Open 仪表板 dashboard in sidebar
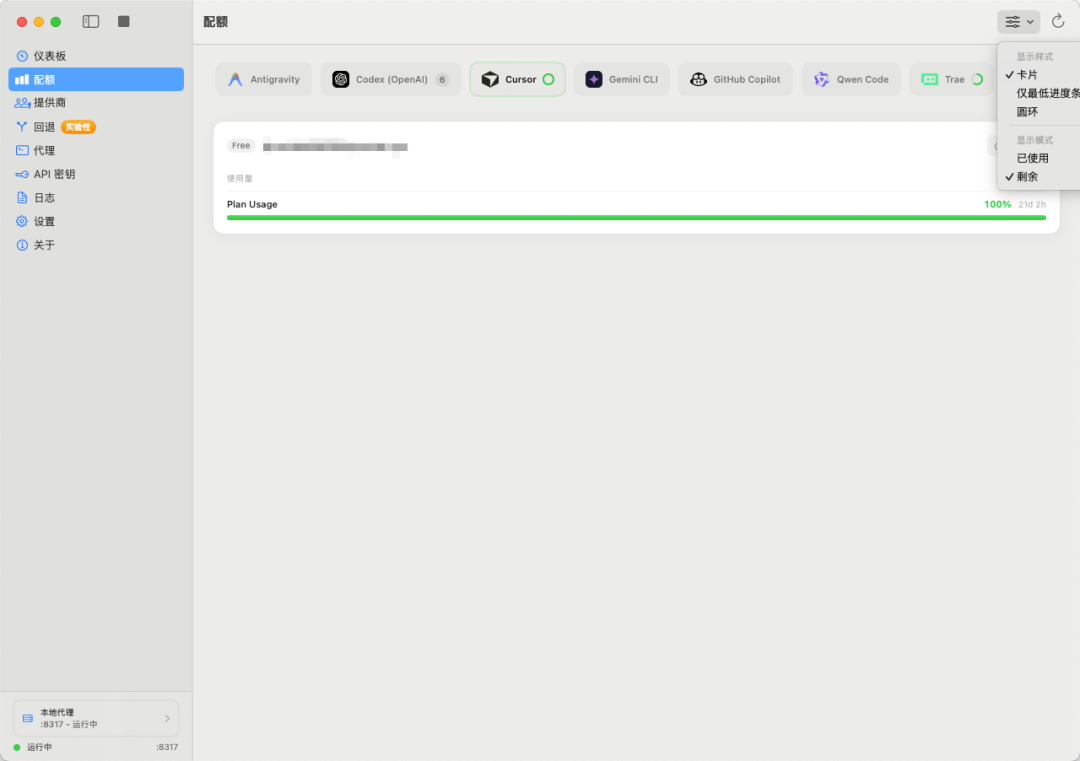Viewport: 1080px width, 761px height. 50,56
